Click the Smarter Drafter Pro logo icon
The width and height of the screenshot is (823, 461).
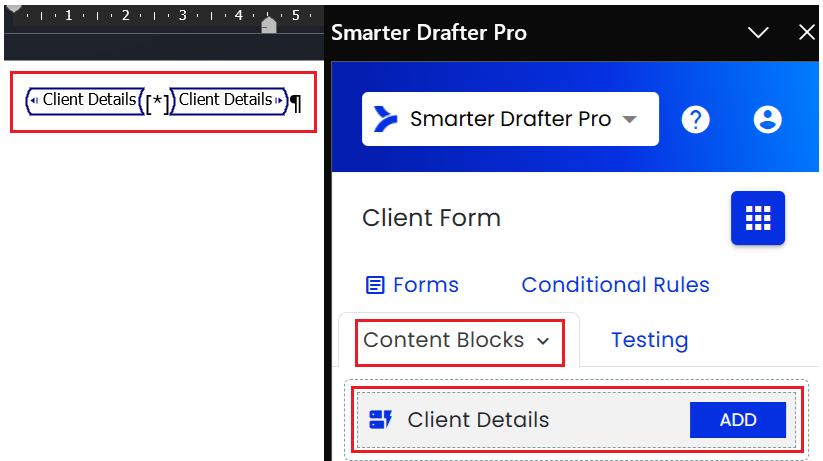click(385, 119)
